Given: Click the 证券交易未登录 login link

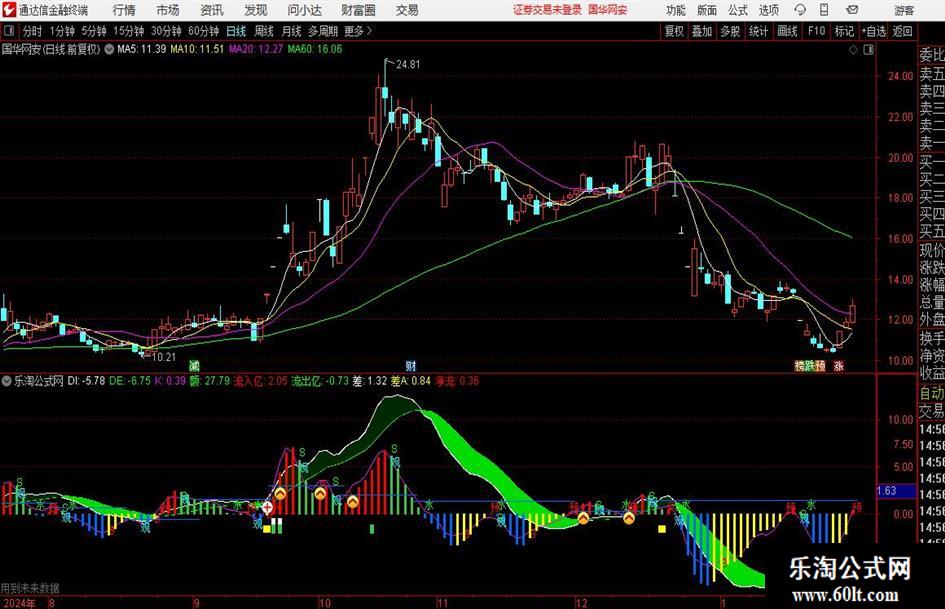Looking at the screenshot, I should (547, 10).
